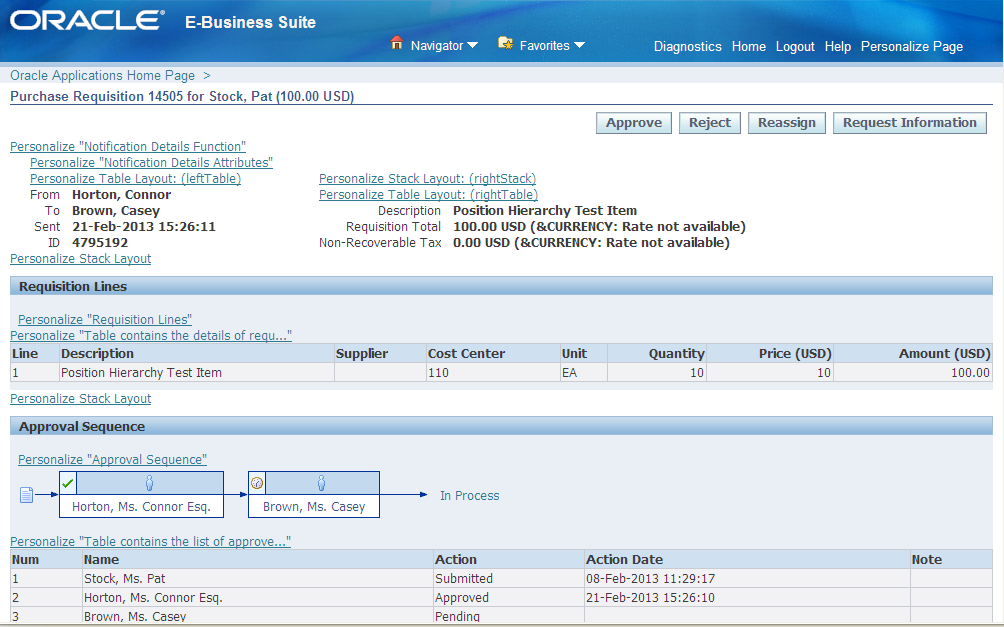Viewport: 1004px width, 627px height.
Task: Open Personalize Stack Layout link below ID
Action: (81, 259)
